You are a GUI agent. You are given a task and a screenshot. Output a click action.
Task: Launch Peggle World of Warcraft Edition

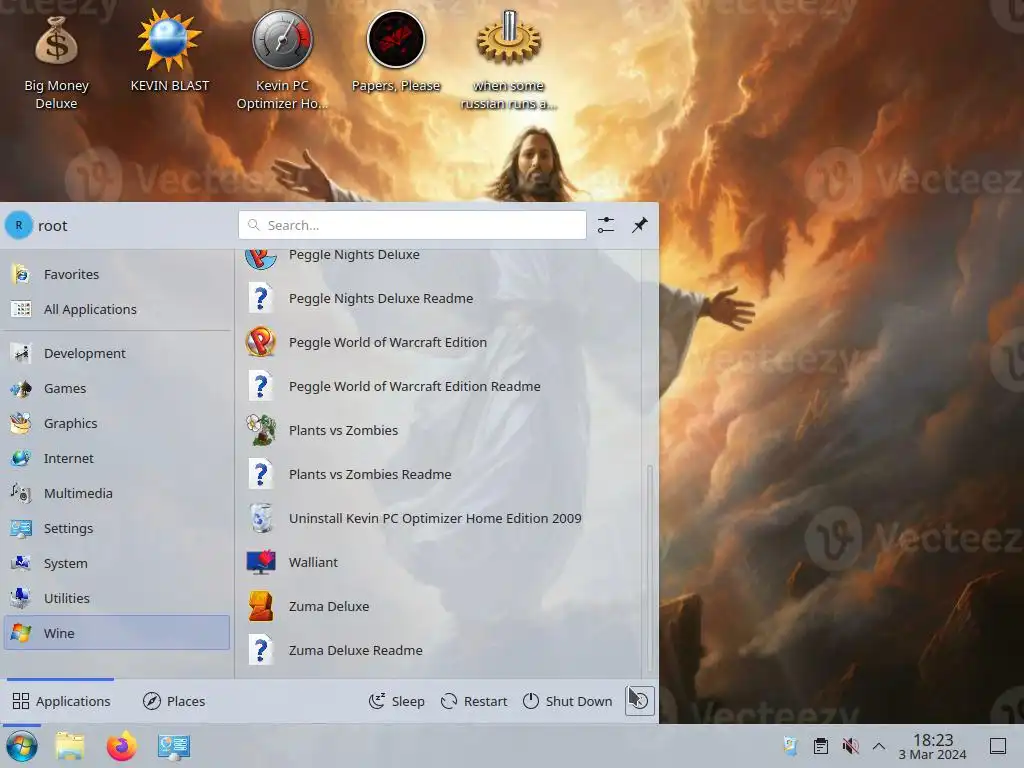coord(439,342)
